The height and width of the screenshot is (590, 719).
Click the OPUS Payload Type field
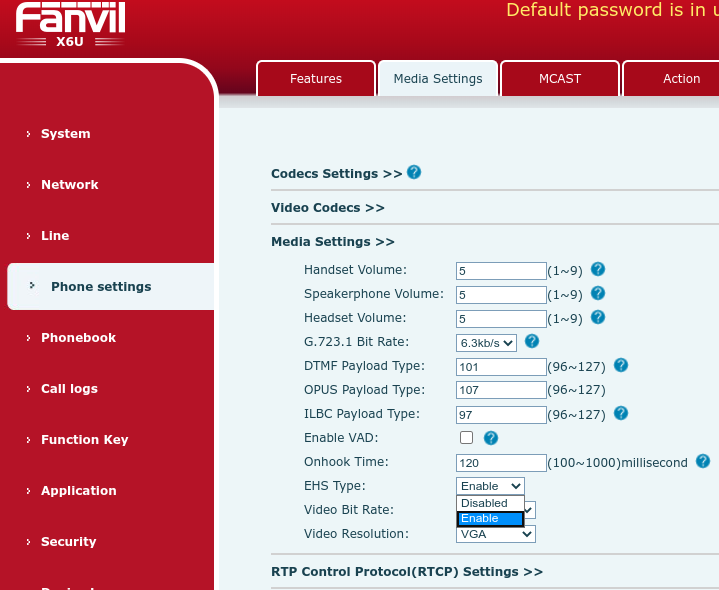[x=501, y=390]
